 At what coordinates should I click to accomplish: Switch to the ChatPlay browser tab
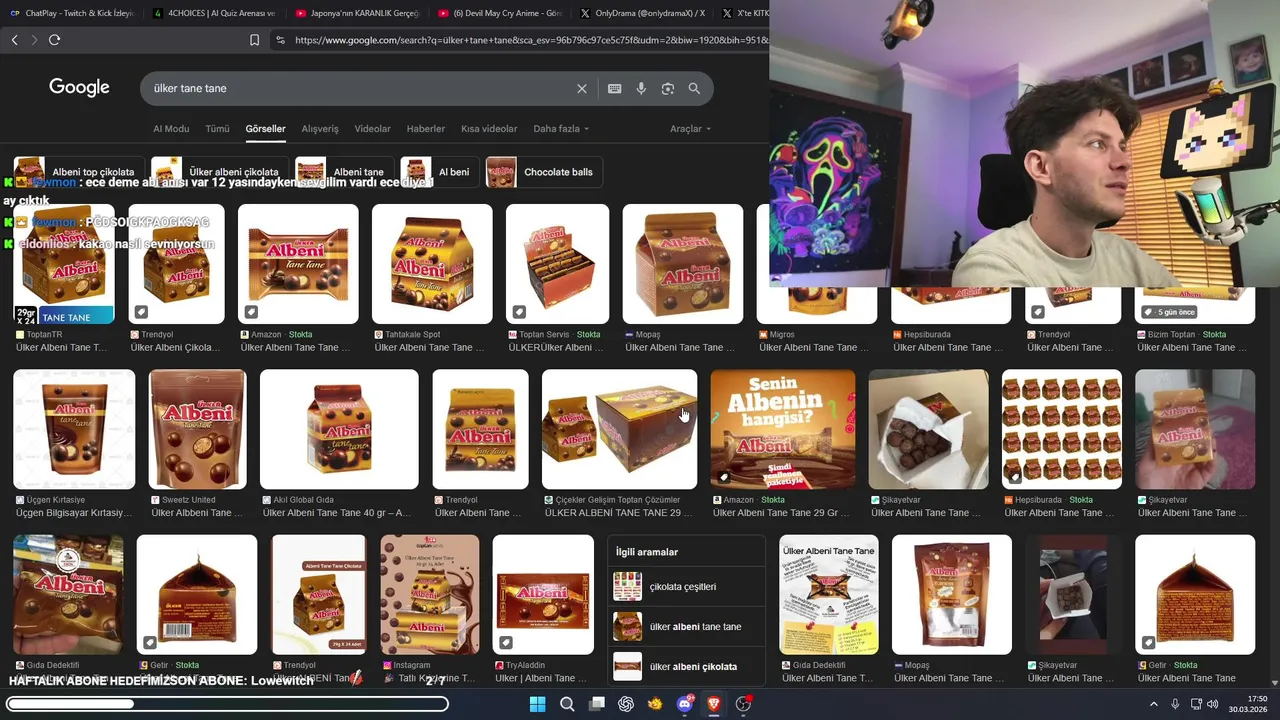(70, 13)
